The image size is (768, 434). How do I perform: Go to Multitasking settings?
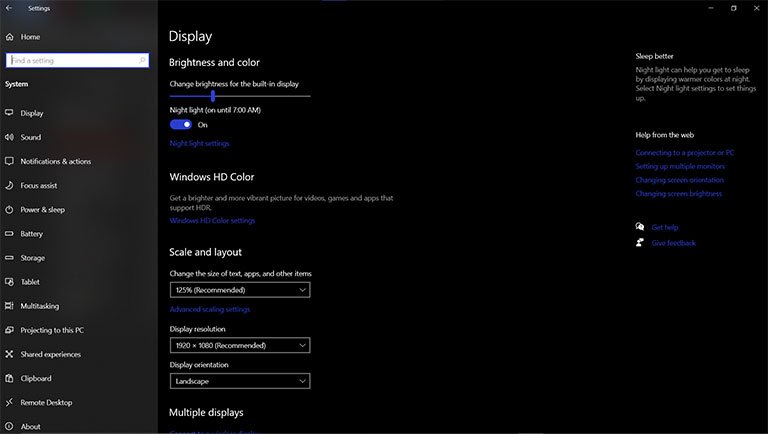coord(40,306)
